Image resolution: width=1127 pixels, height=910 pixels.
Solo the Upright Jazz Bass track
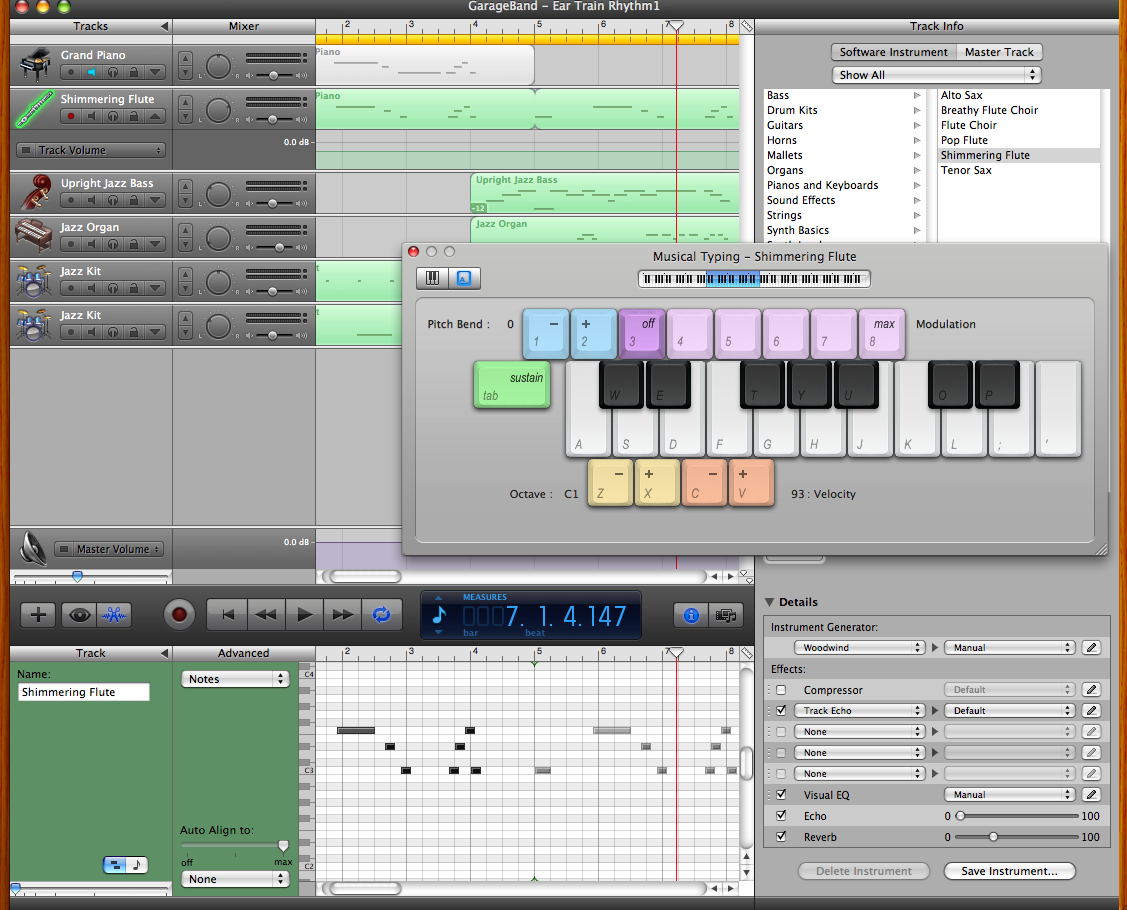point(113,200)
